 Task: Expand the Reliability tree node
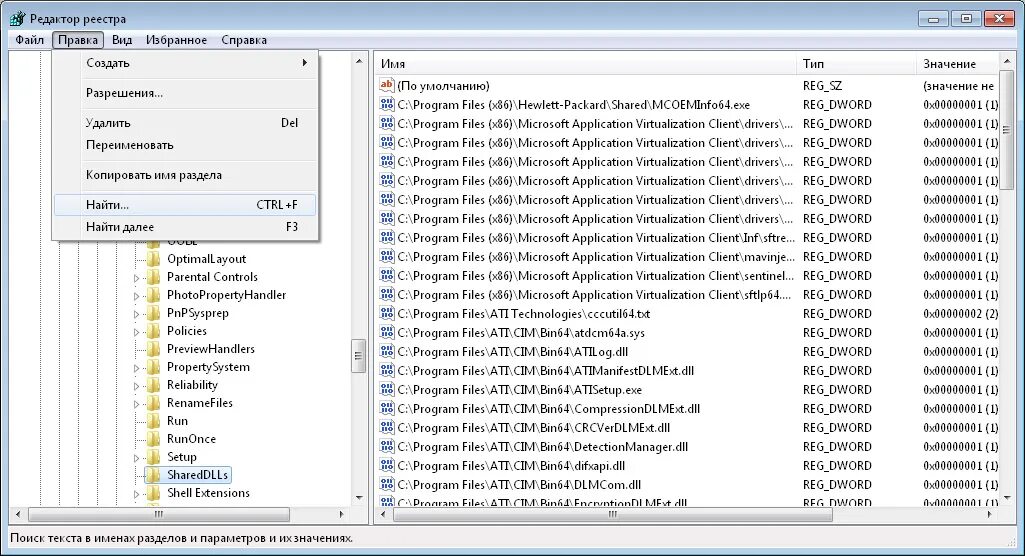[137, 386]
